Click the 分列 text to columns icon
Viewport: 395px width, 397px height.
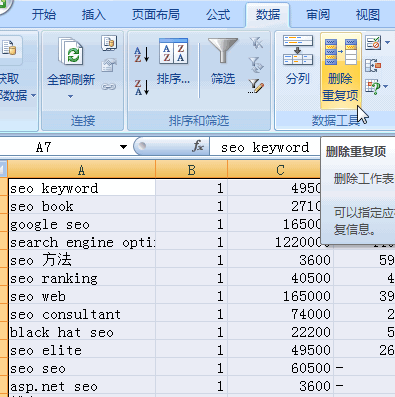(x=298, y=61)
